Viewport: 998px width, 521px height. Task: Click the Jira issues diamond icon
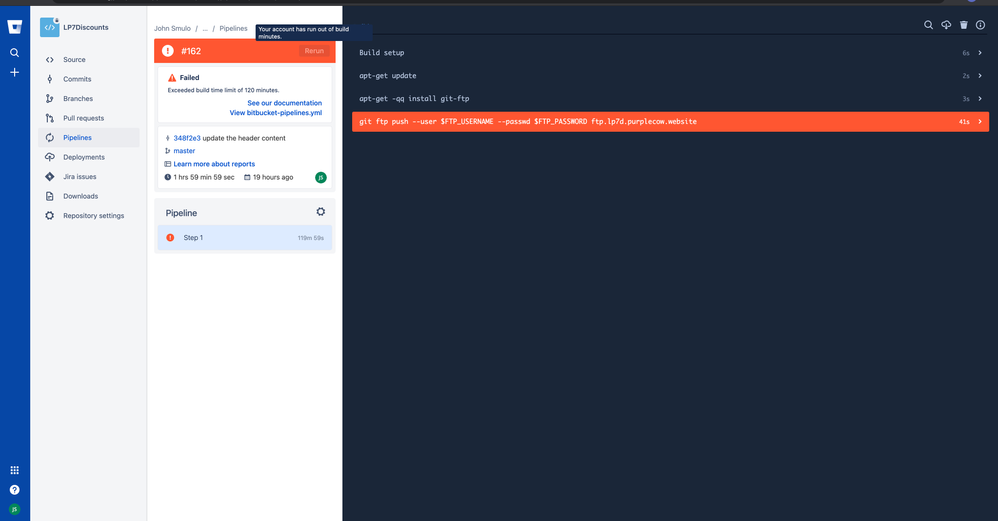[50, 177]
